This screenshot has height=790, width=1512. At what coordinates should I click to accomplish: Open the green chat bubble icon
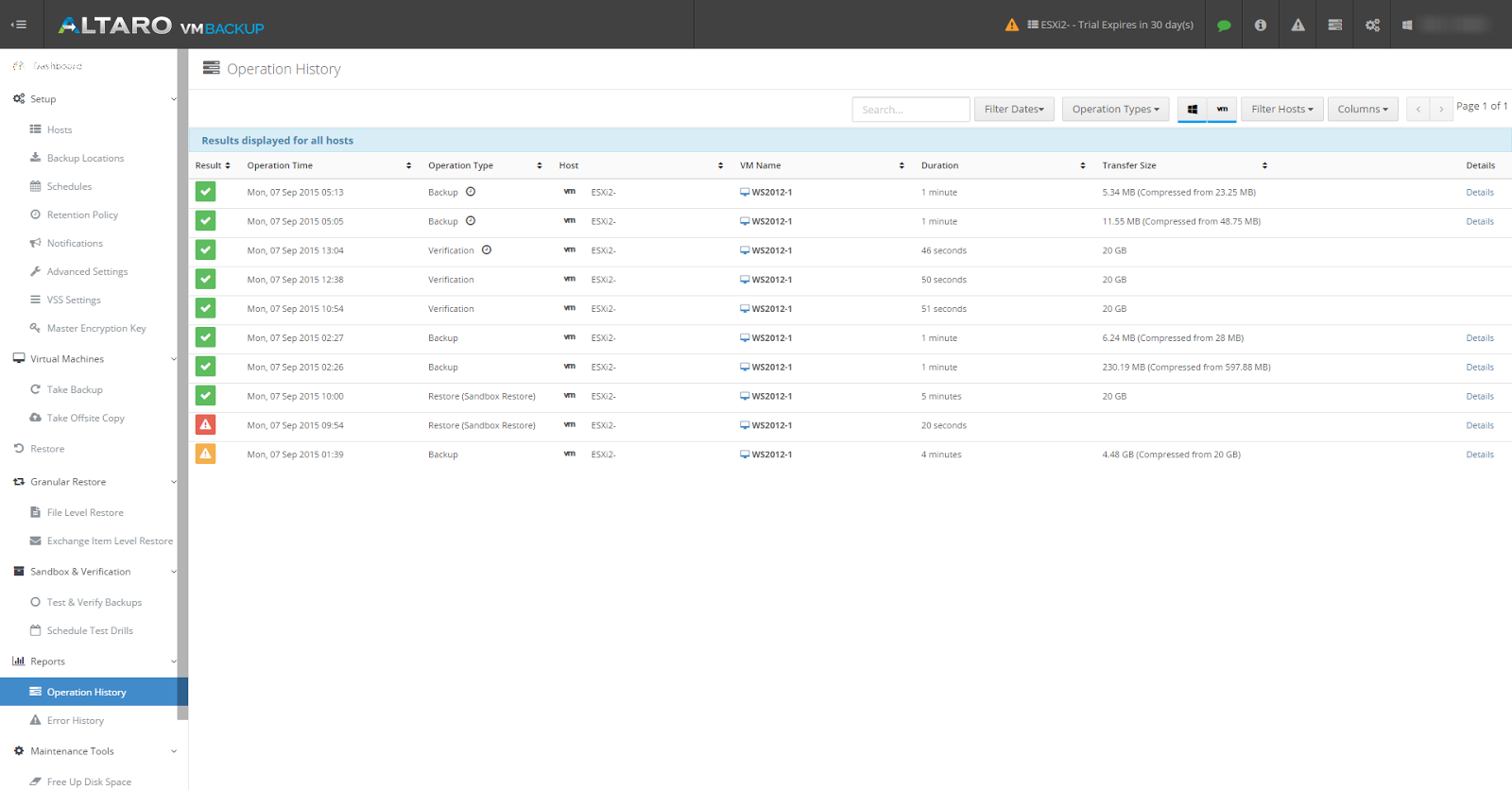[x=1224, y=26]
